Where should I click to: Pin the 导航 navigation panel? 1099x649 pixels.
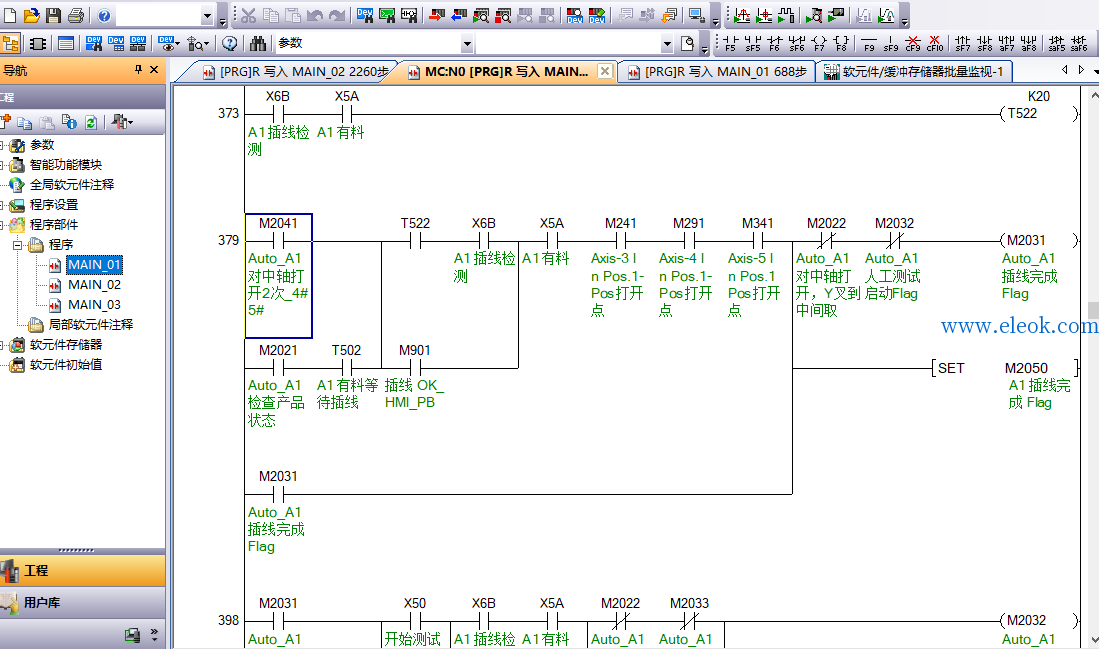click(138, 69)
